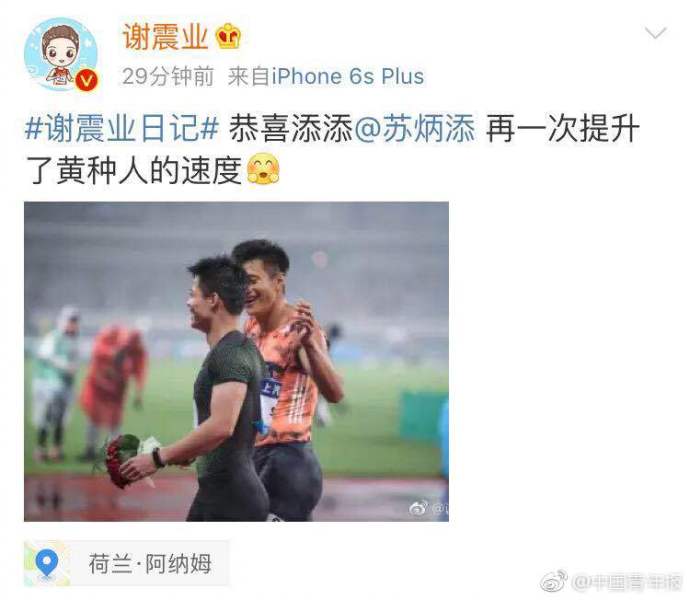Viewport: 690px width, 600px height.
Task: Click the 来自 source label
Action: pyautogui.click(x=249, y=77)
